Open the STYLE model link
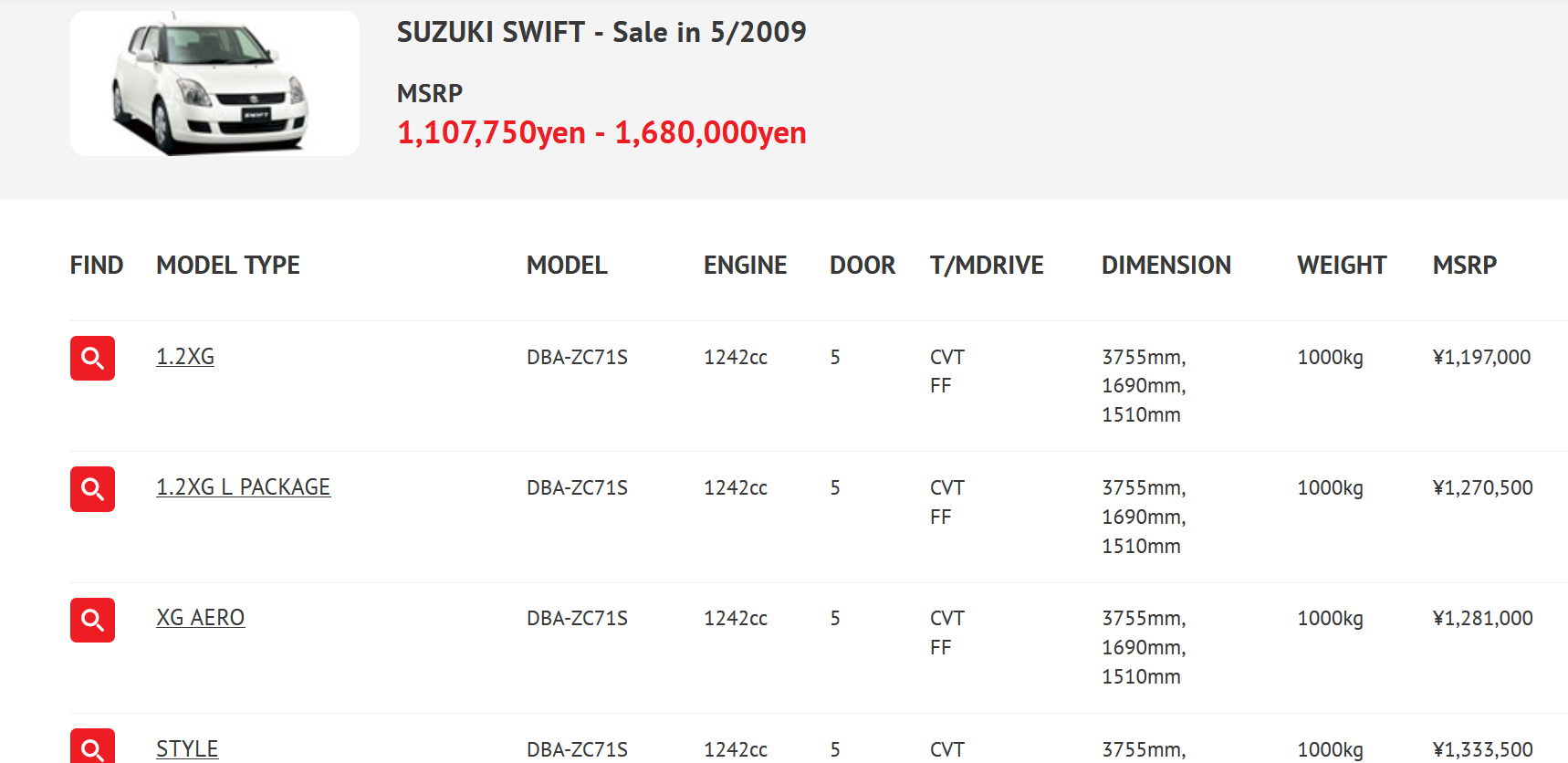The image size is (1568, 763). (x=187, y=749)
